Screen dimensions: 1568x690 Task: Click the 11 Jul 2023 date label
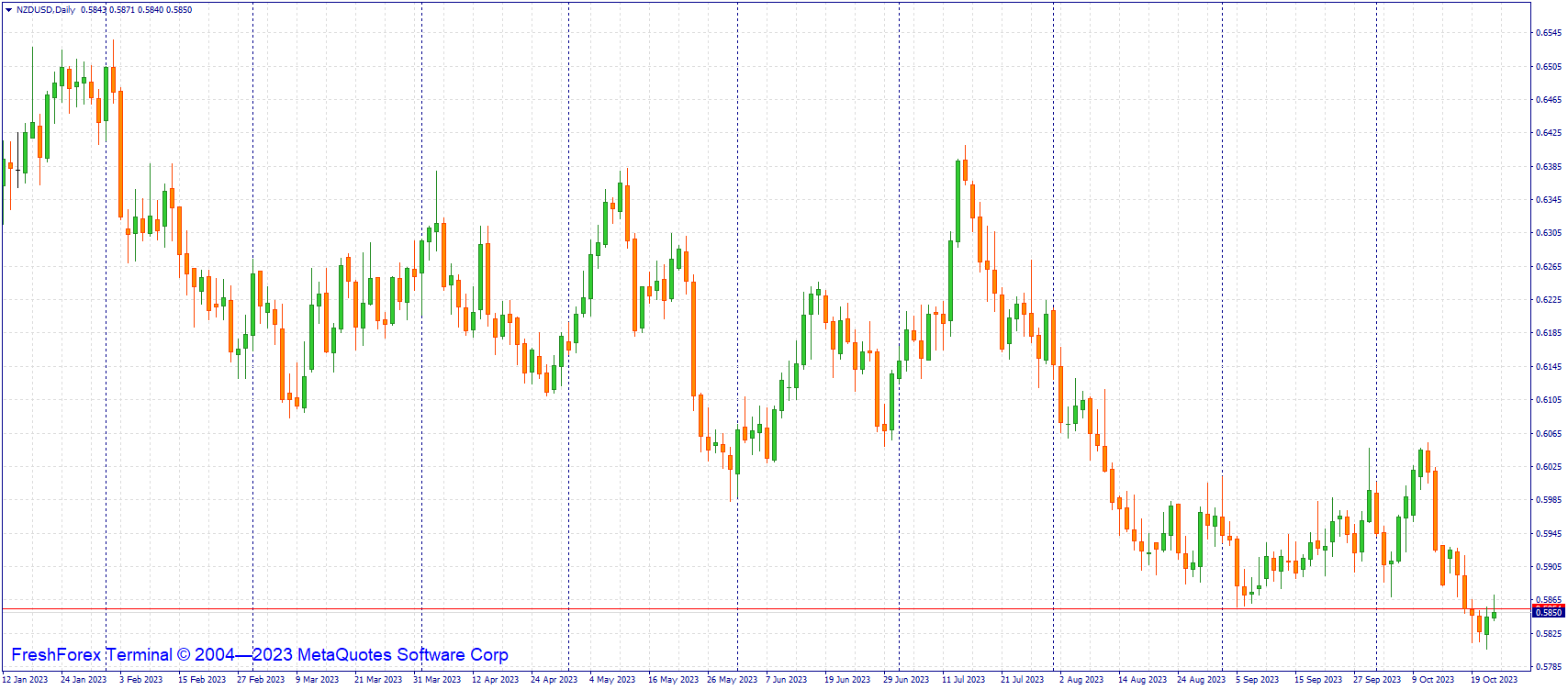coord(963,680)
